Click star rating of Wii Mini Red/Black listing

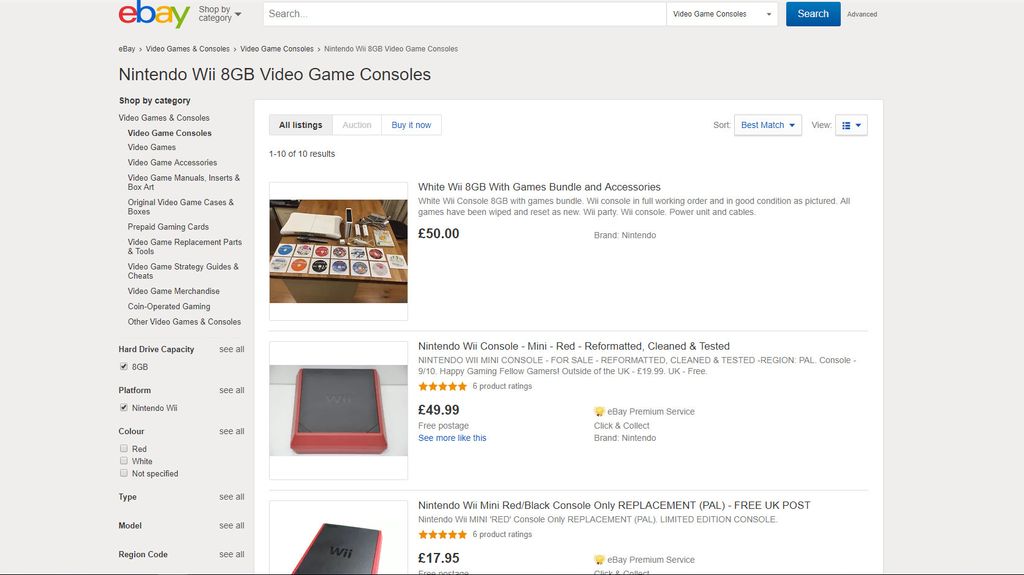coord(443,534)
